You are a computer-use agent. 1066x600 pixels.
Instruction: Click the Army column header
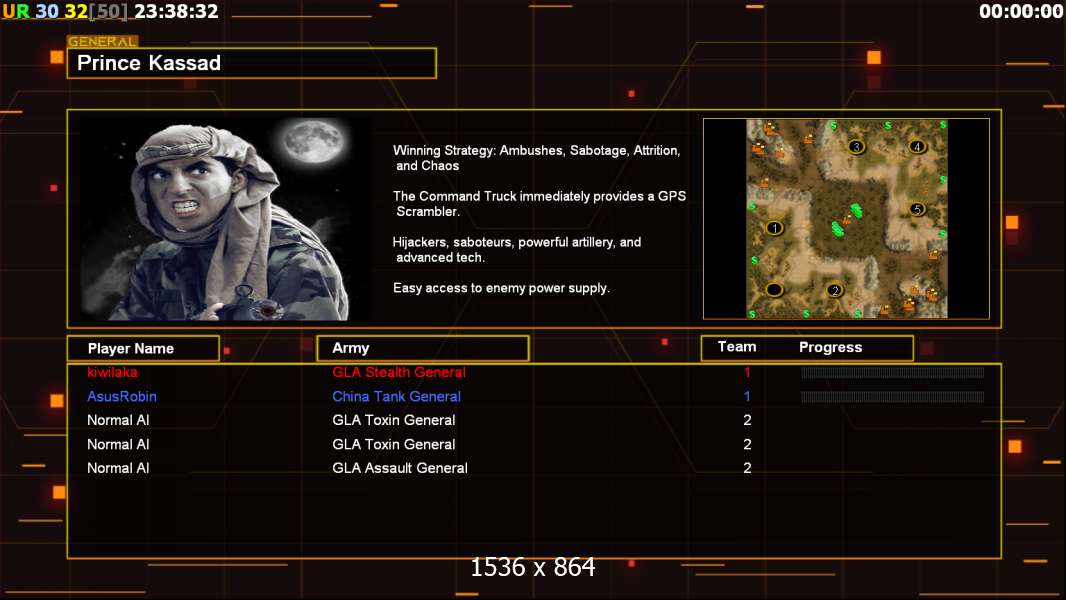423,348
